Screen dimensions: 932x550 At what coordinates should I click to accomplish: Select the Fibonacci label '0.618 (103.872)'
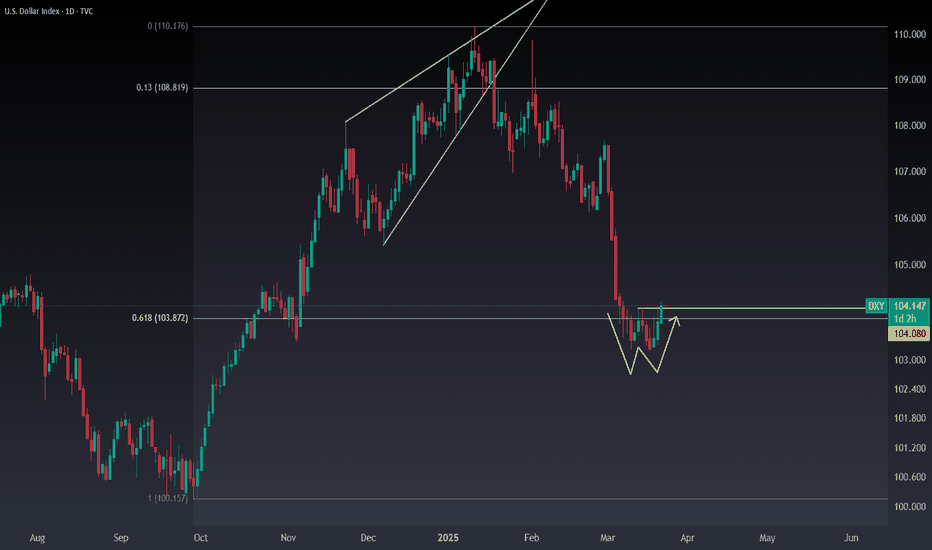(x=160, y=318)
